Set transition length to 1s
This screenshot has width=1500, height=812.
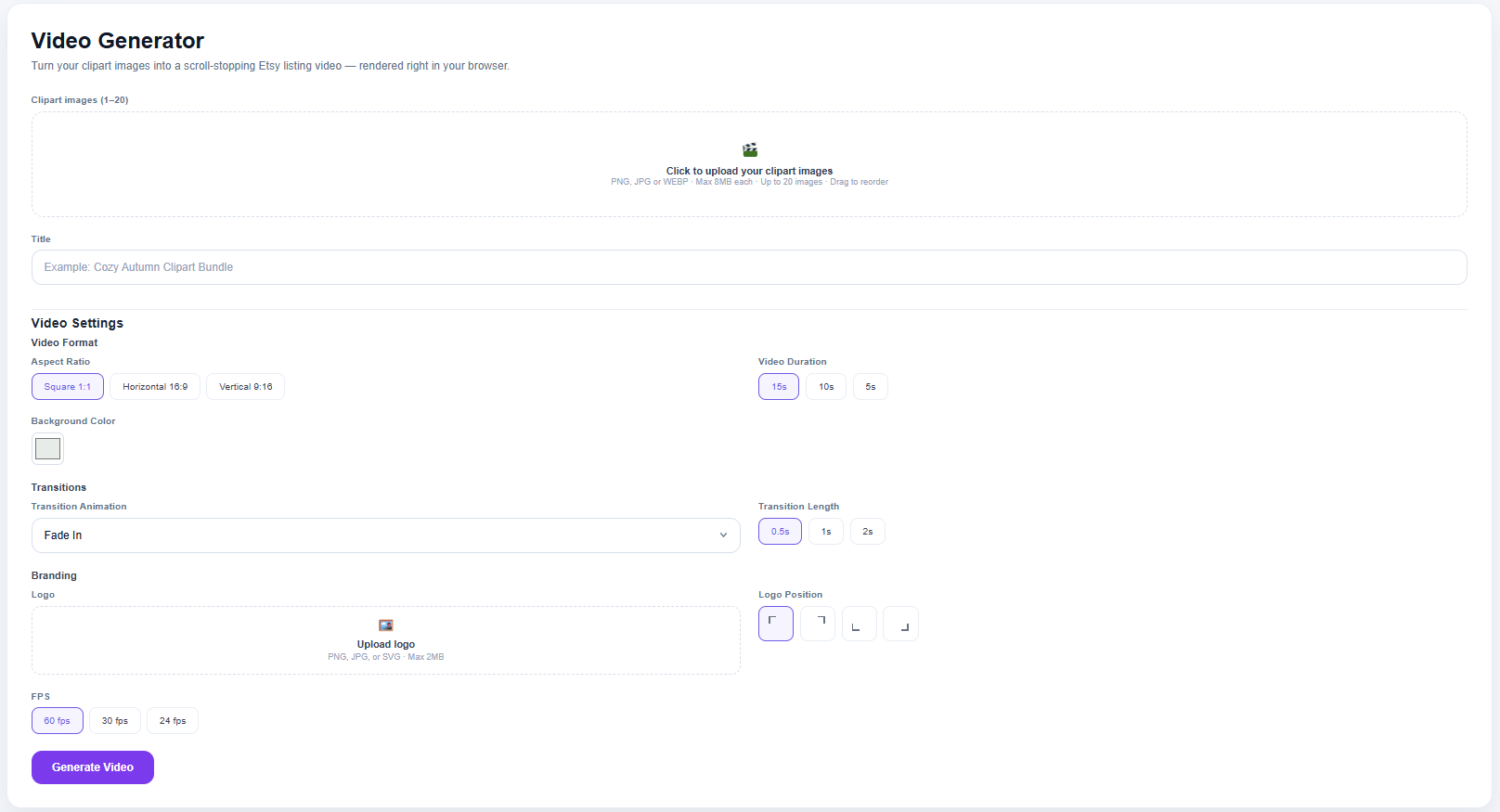coord(826,532)
